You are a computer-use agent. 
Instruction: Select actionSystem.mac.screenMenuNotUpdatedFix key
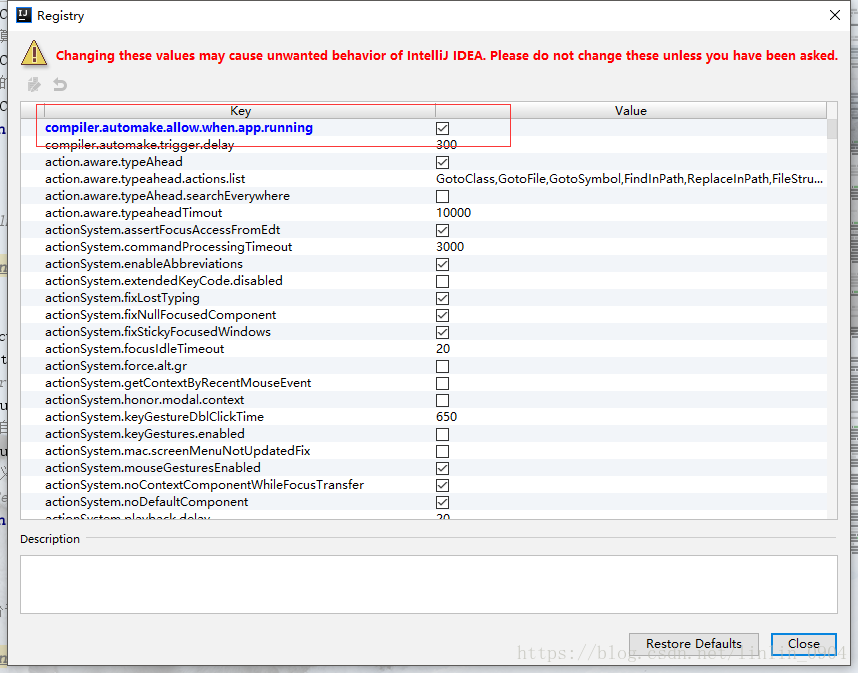point(178,450)
